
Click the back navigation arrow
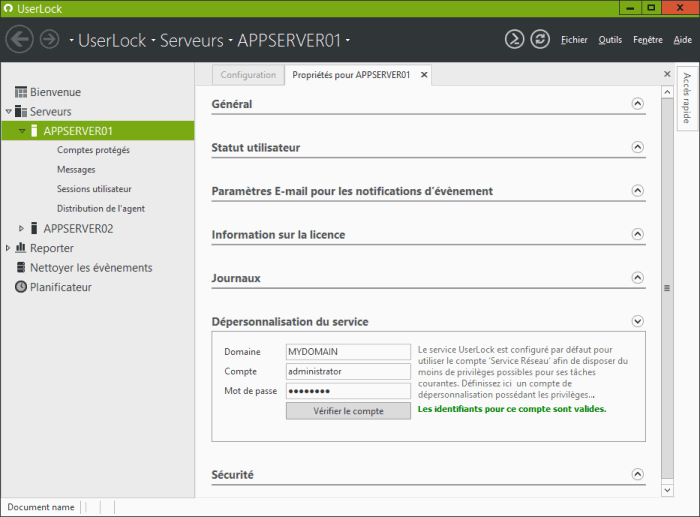[x=19, y=39]
